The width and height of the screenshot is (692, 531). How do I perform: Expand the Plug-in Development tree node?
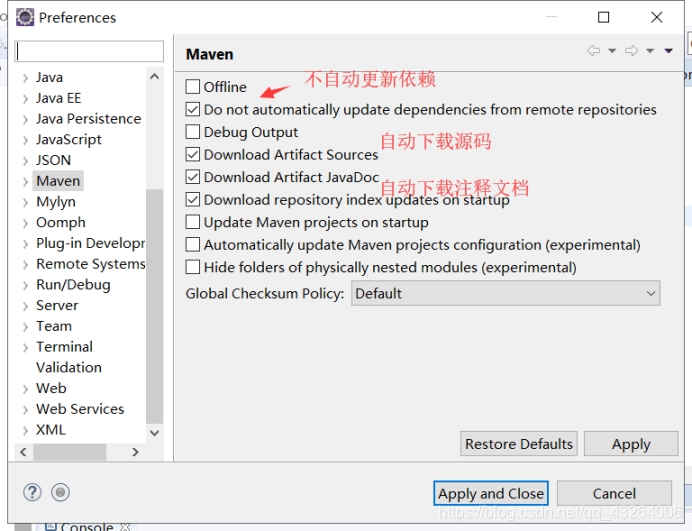click(26, 244)
